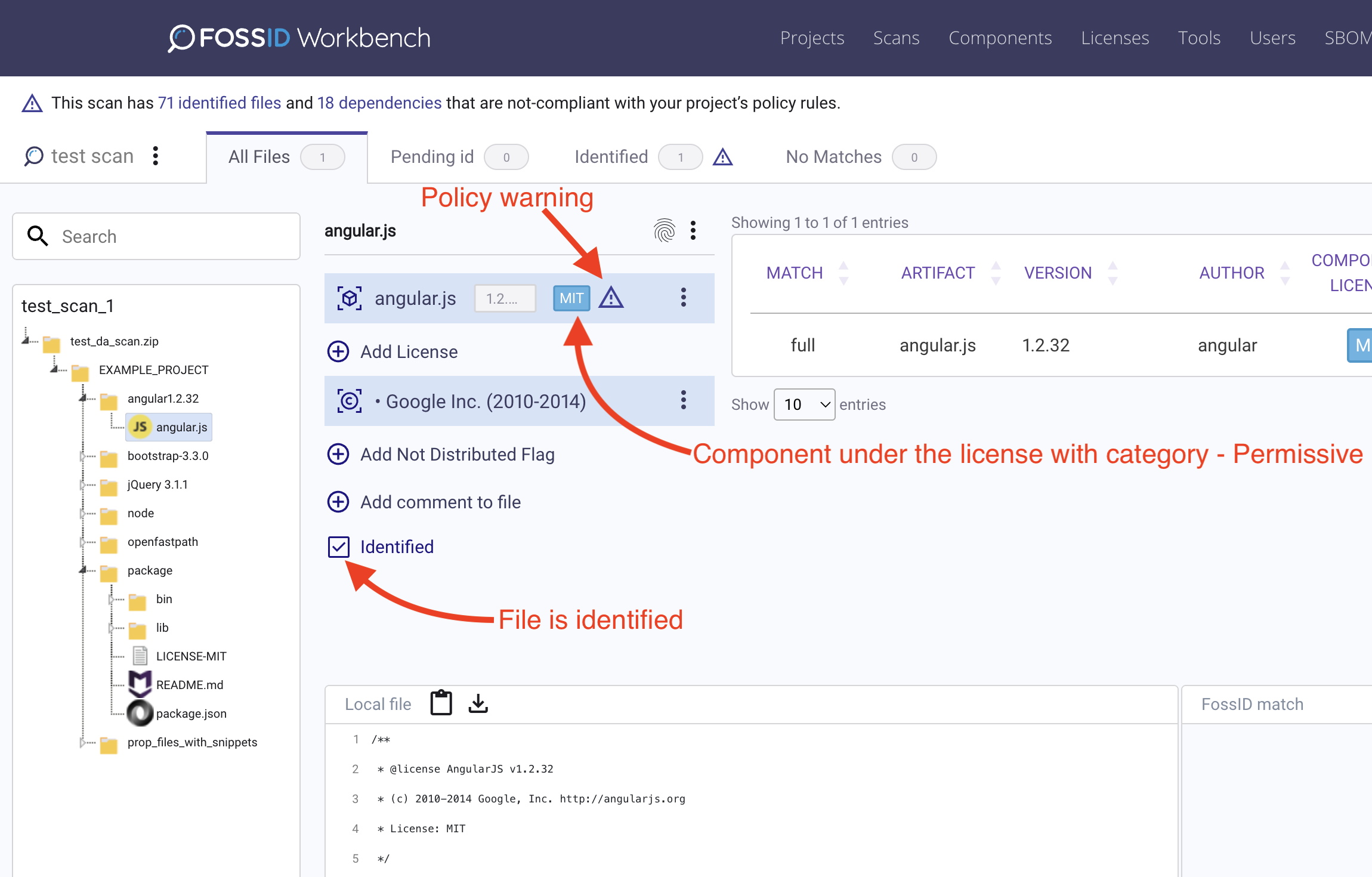The height and width of the screenshot is (877, 1372).
Task: Open angular.js file header kebab menu
Action: [693, 230]
